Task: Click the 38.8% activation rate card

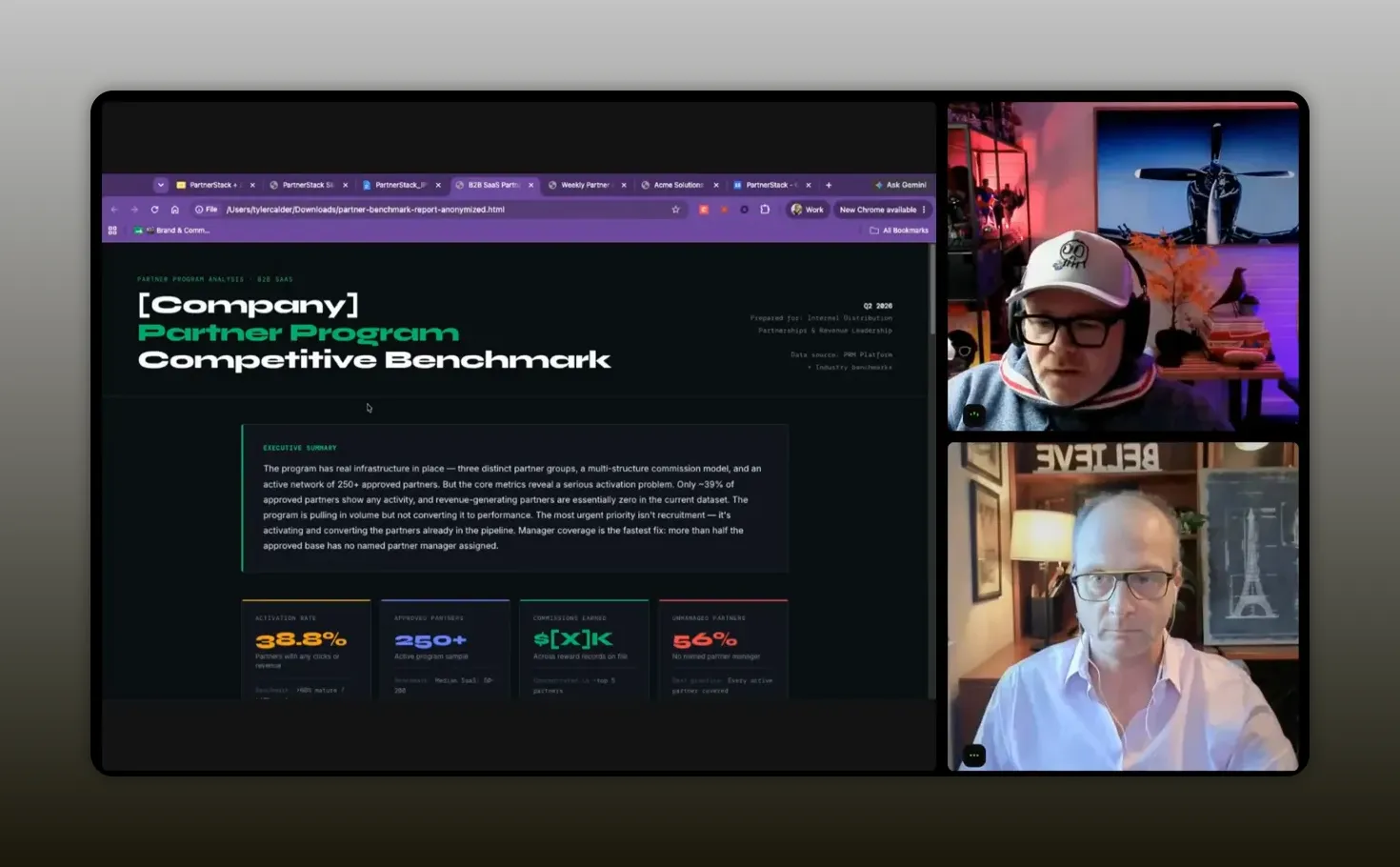Action: (x=306, y=650)
